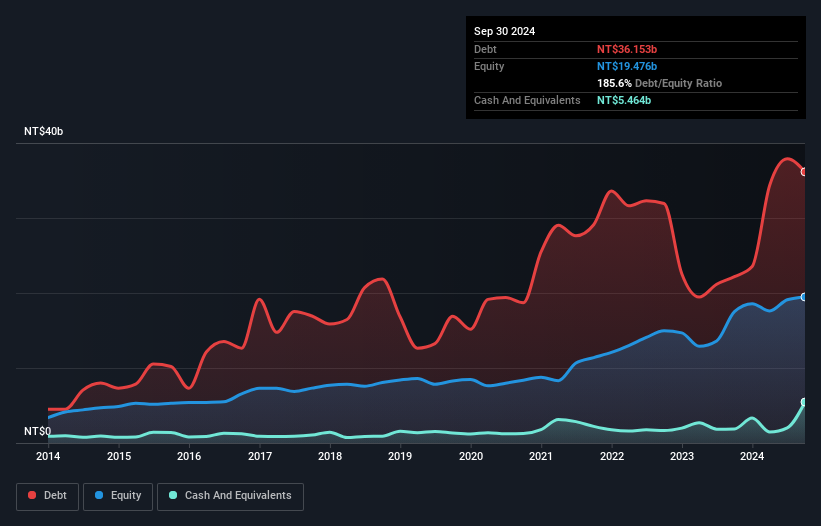Click the red Debt endpoint marker

[x=804, y=172]
